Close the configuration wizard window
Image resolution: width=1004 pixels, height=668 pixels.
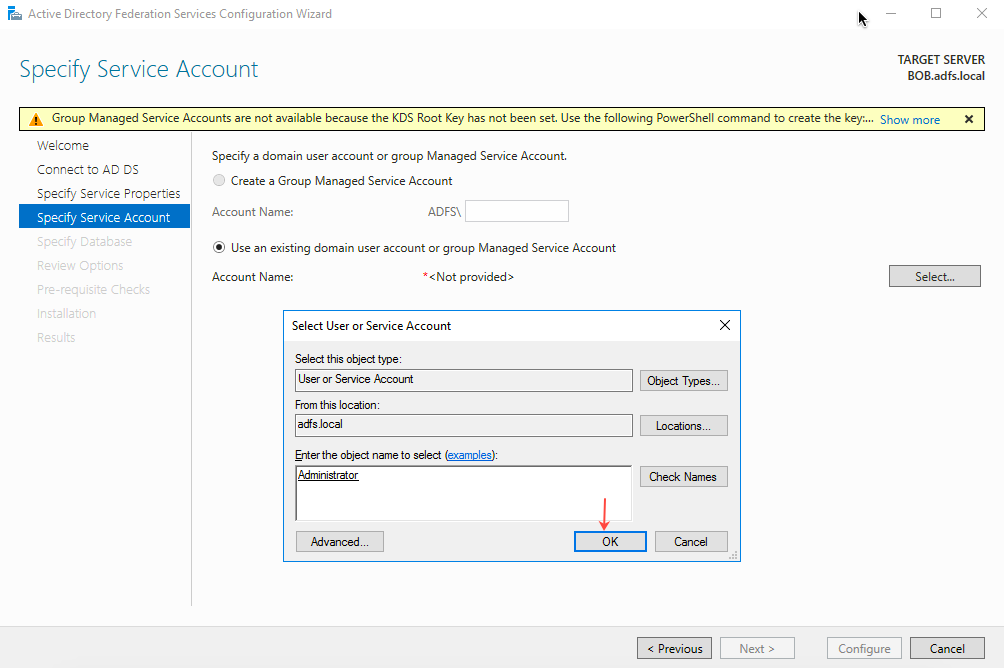(x=982, y=13)
